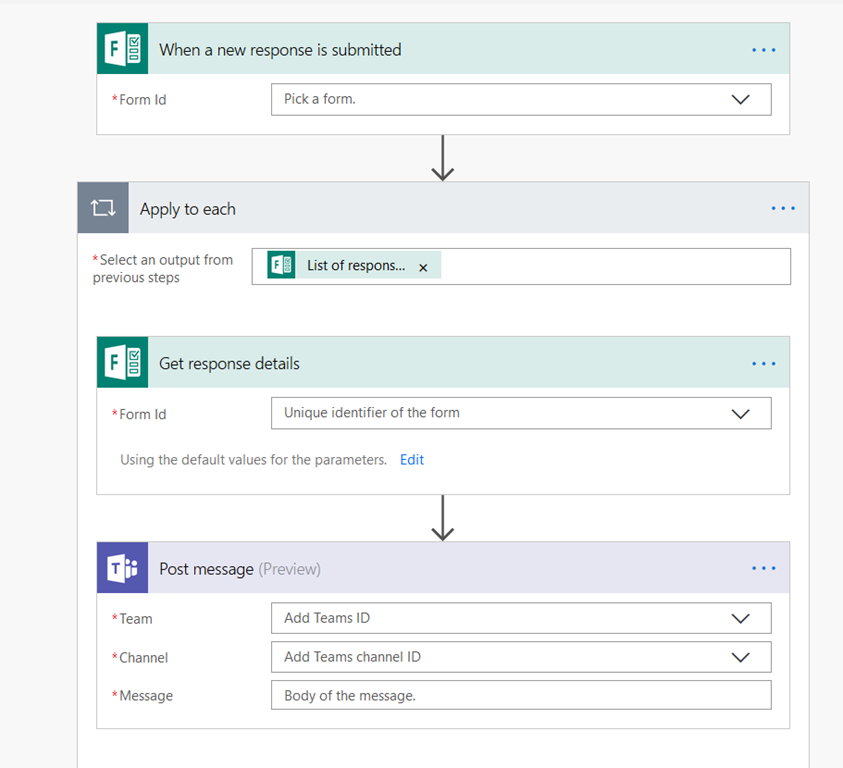
Task: Open the Add Teams channel ID dropdown
Action: coord(740,657)
